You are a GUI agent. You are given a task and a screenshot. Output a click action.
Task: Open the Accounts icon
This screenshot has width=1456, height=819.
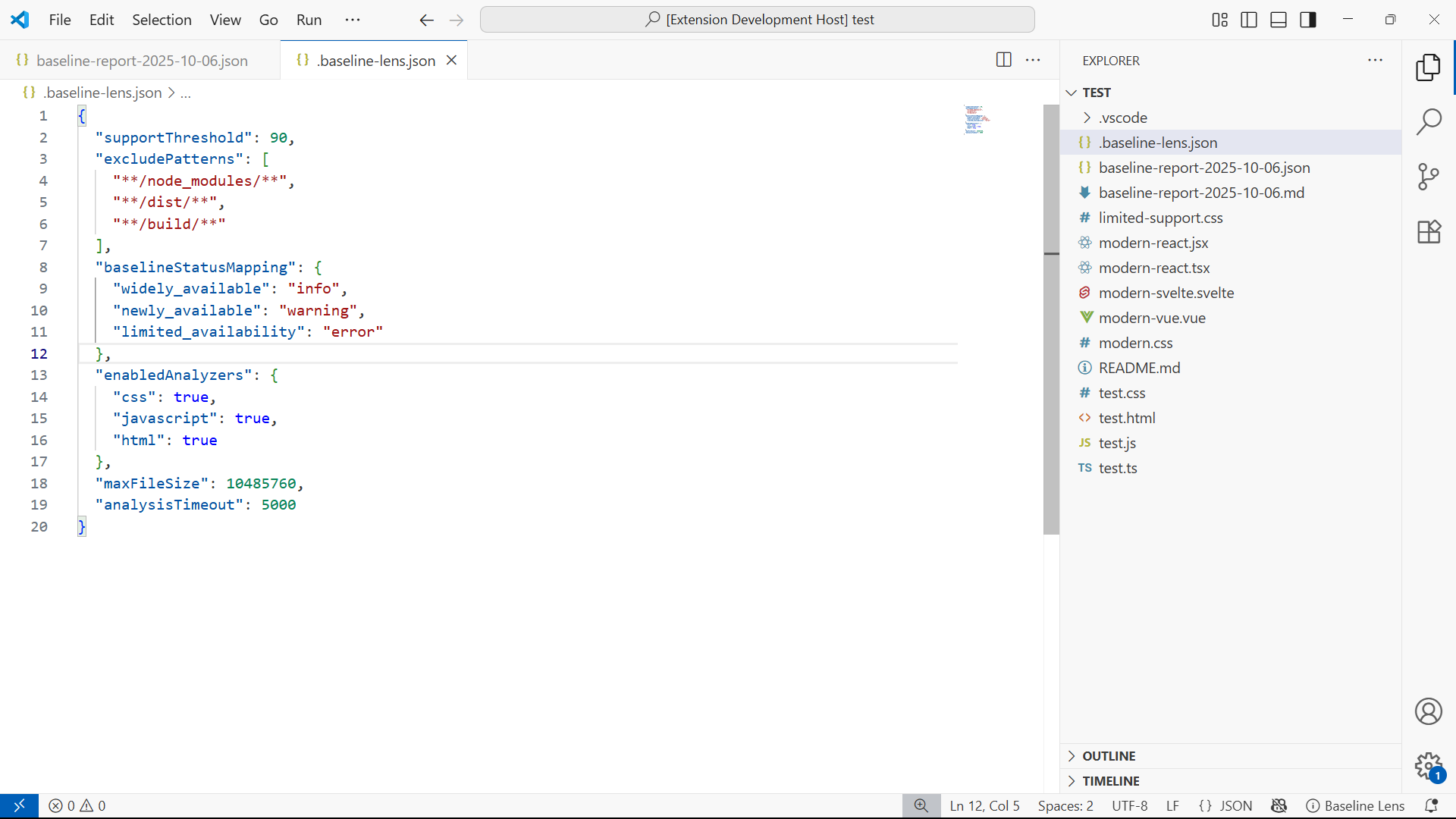(1429, 711)
